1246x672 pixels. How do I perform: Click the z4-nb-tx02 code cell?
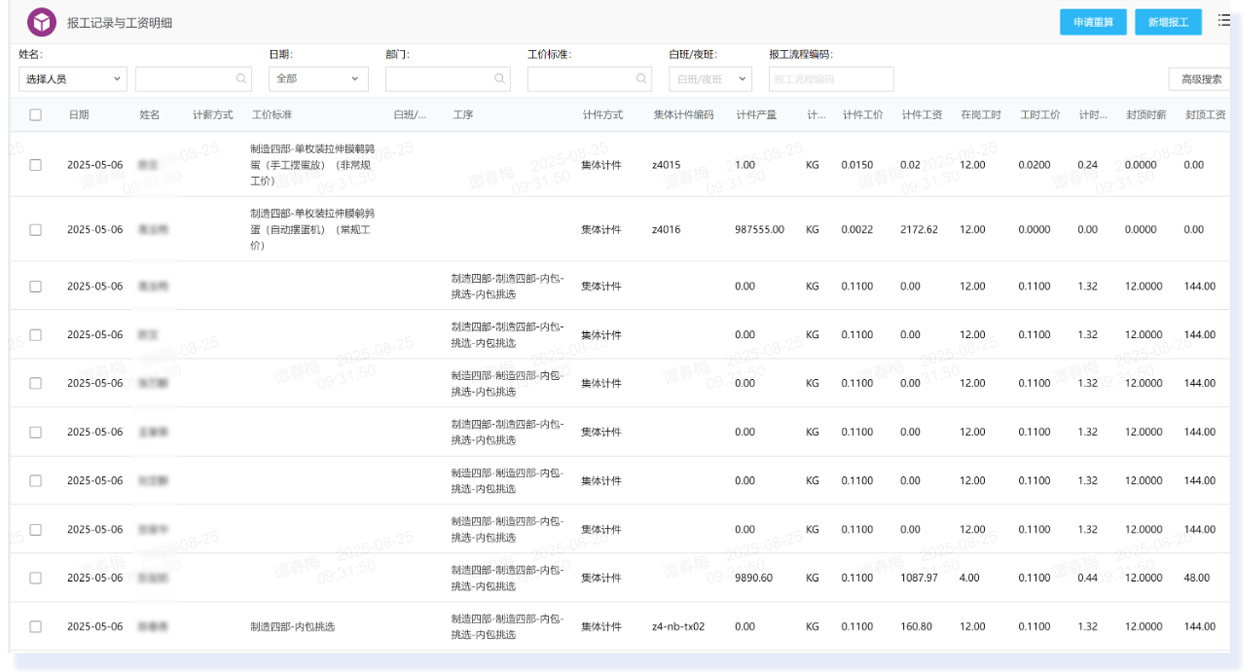(678, 627)
